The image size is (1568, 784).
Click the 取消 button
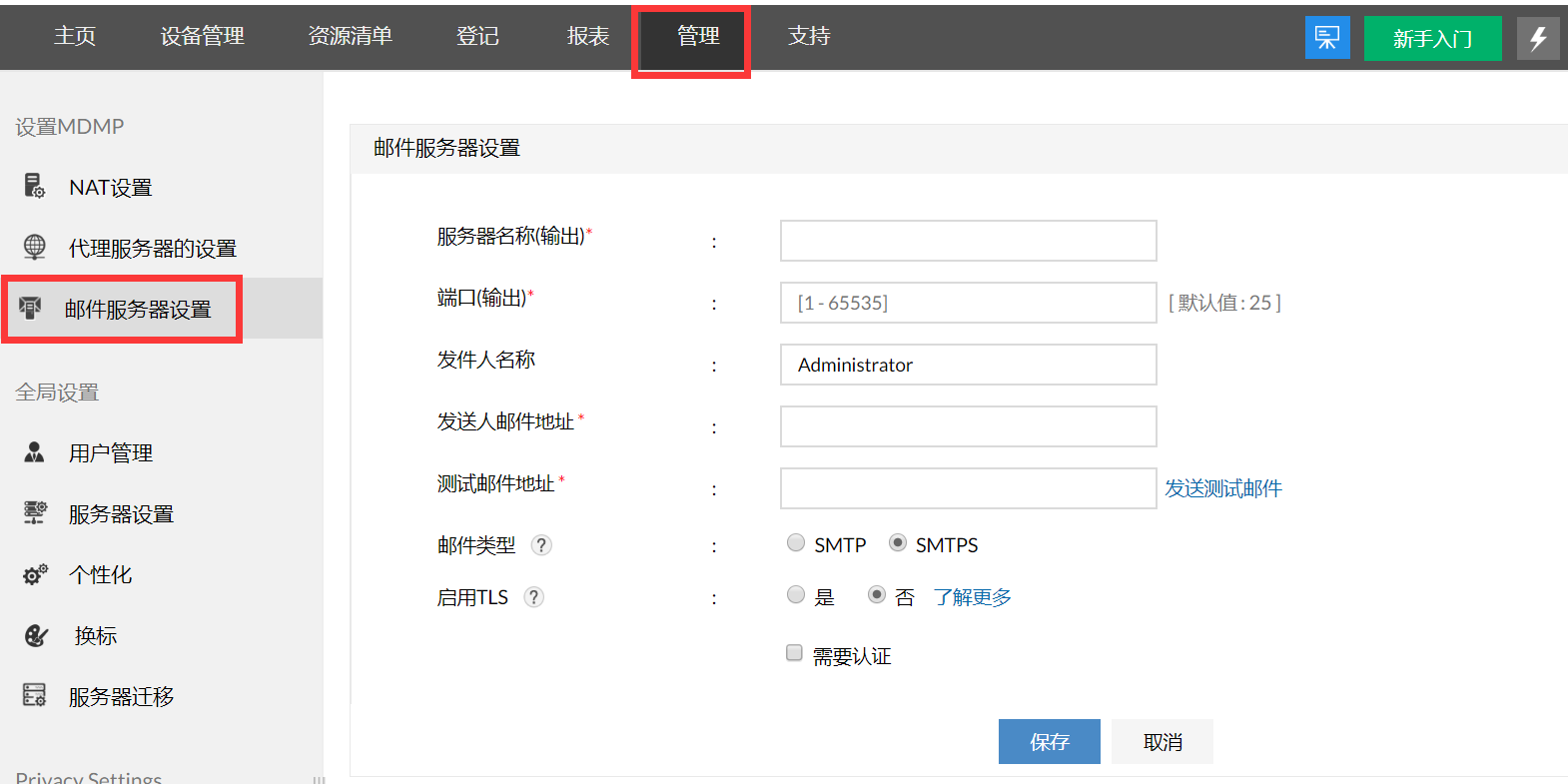pyautogui.click(x=1163, y=741)
